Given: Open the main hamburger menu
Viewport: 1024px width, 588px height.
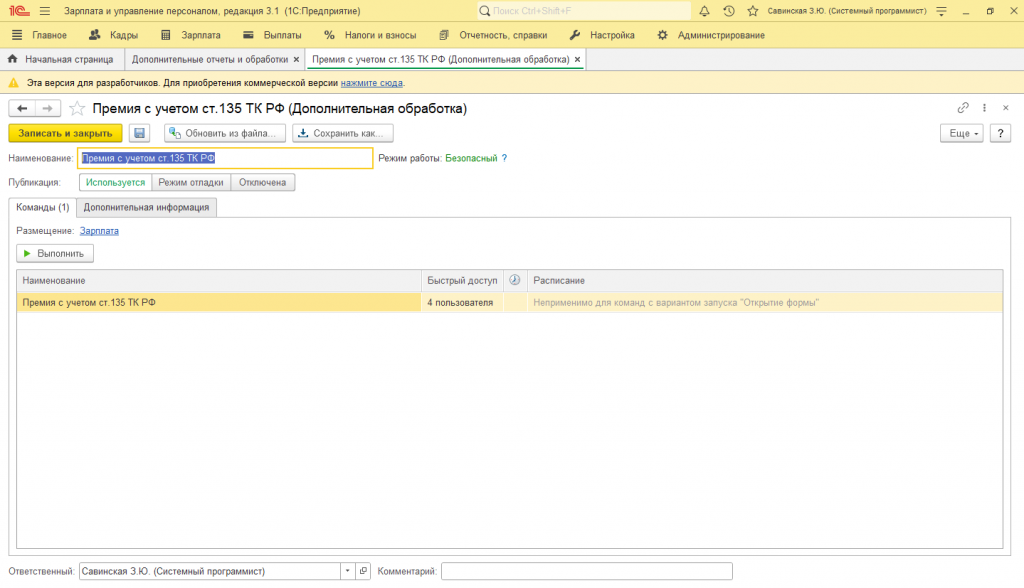Looking at the screenshot, I should (44, 11).
